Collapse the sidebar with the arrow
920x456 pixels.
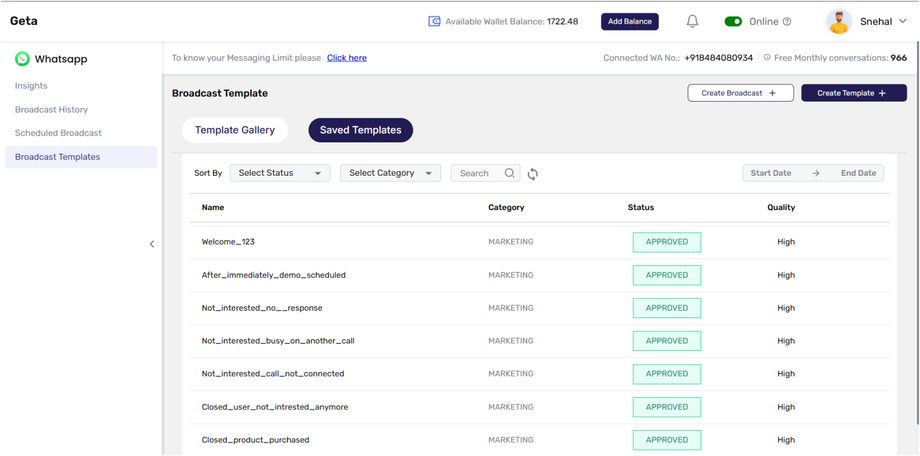coord(152,244)
